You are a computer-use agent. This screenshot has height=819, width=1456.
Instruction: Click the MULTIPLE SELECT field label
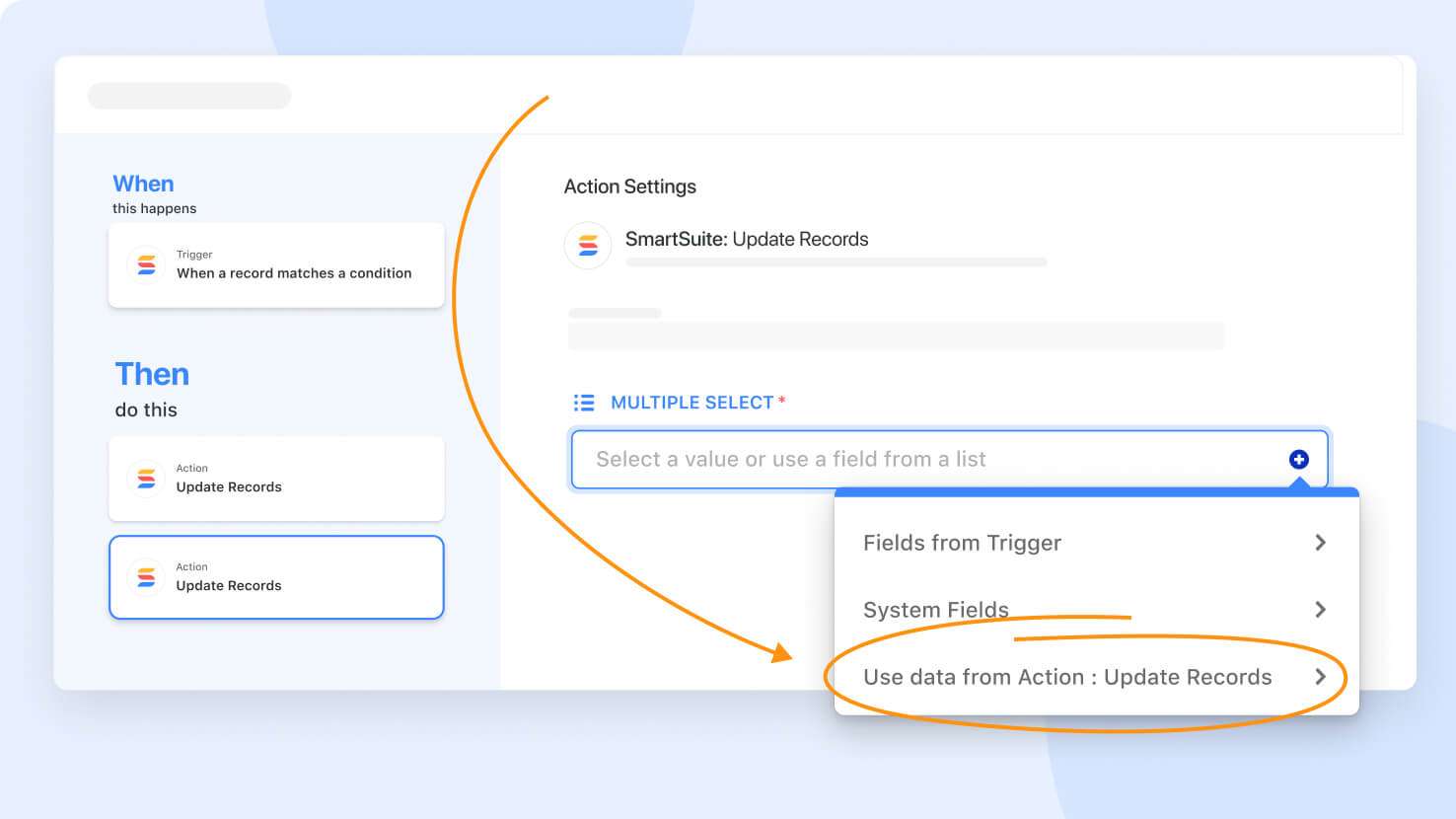[692, 403]
